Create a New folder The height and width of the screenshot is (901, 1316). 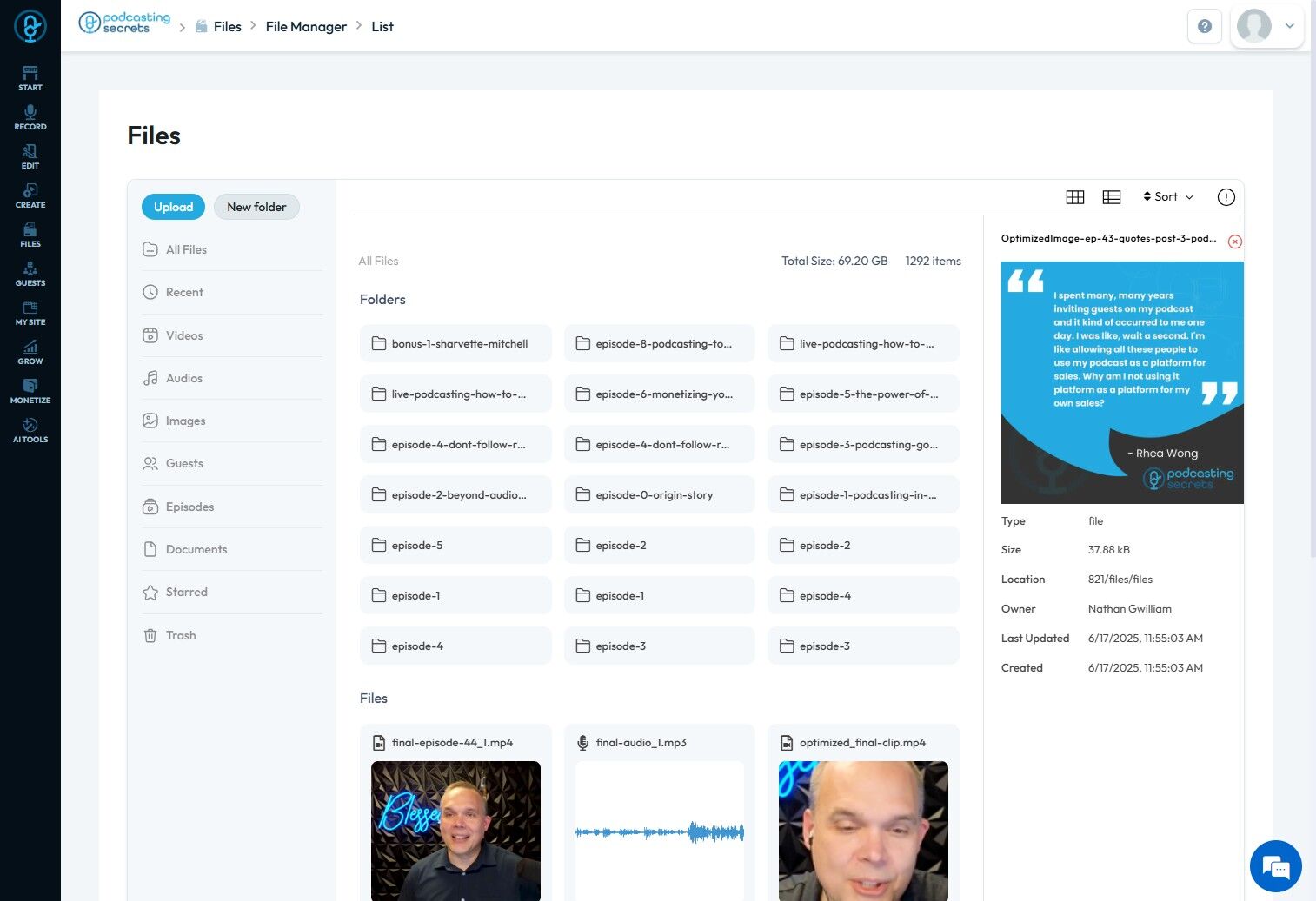tap(256, 207)
